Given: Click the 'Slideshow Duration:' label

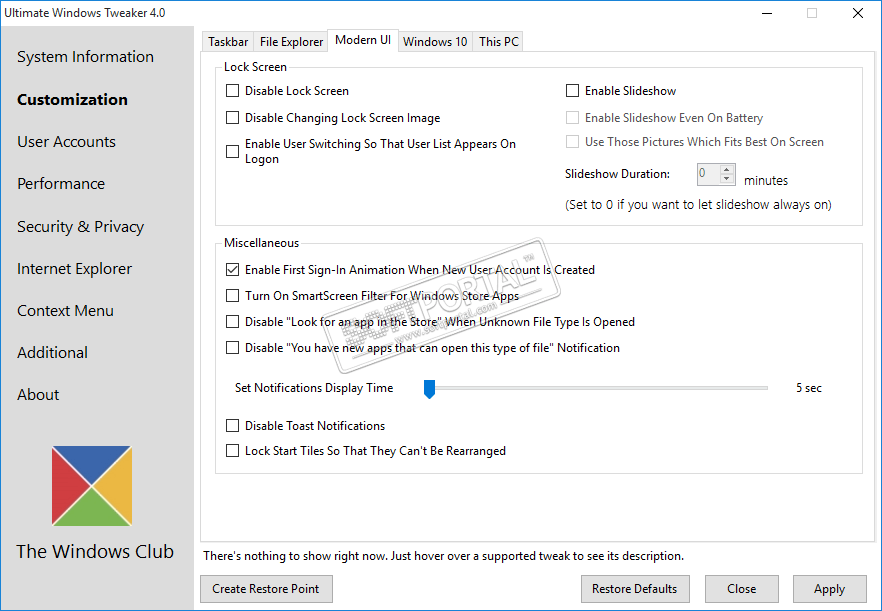Looking at the screenshot, I should coord(618,174).
